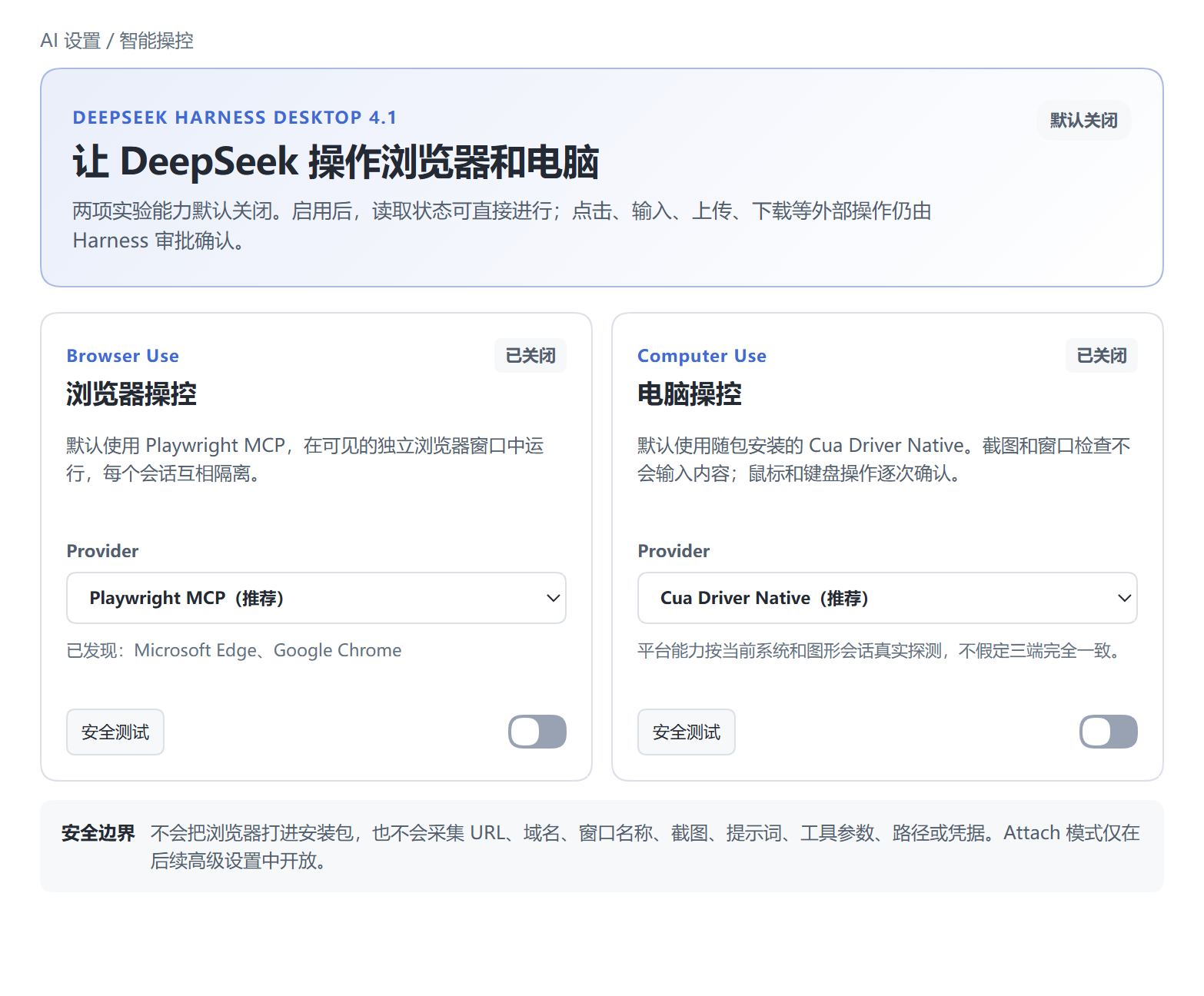1204x996 pixels.
Task: Click the 让 DeepSeek 操作浏览器和电脑 title
Action: point(336,162)
